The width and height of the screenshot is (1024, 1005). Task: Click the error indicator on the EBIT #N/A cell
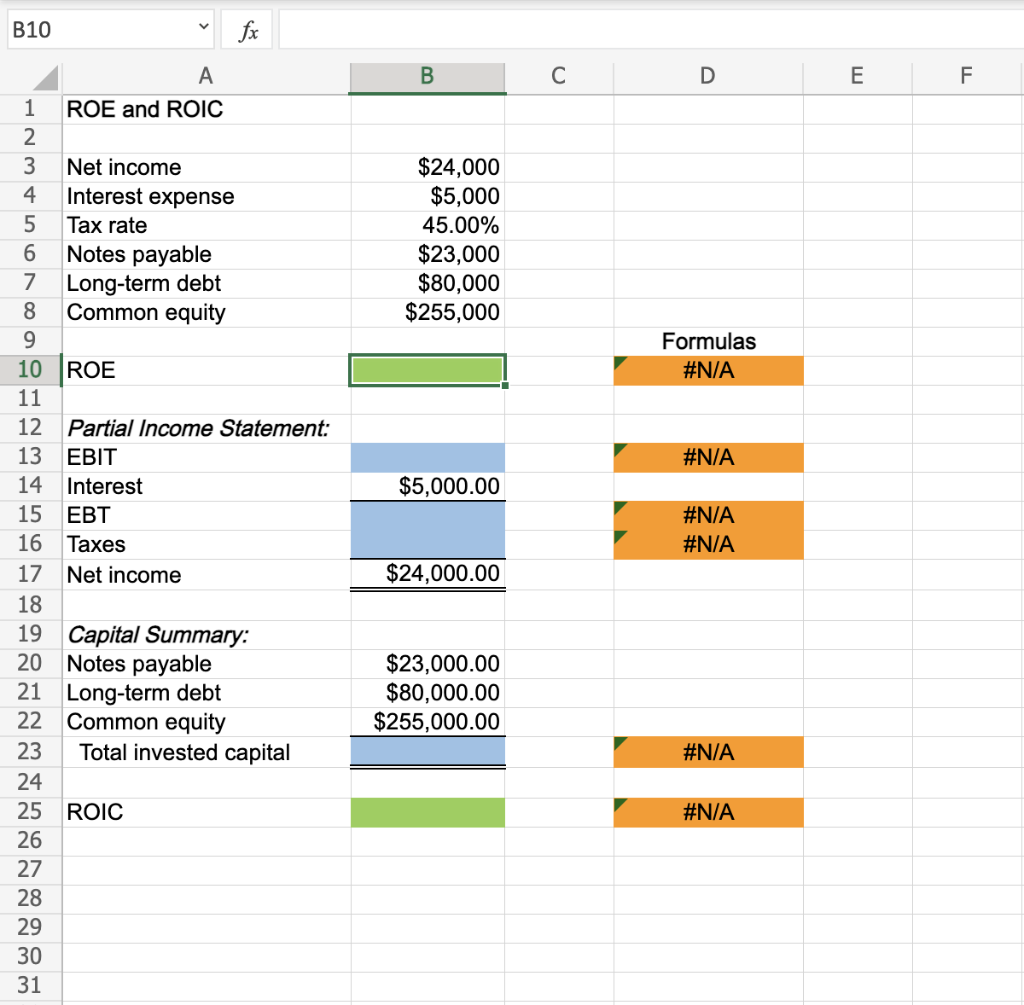[x=619, y=447]
